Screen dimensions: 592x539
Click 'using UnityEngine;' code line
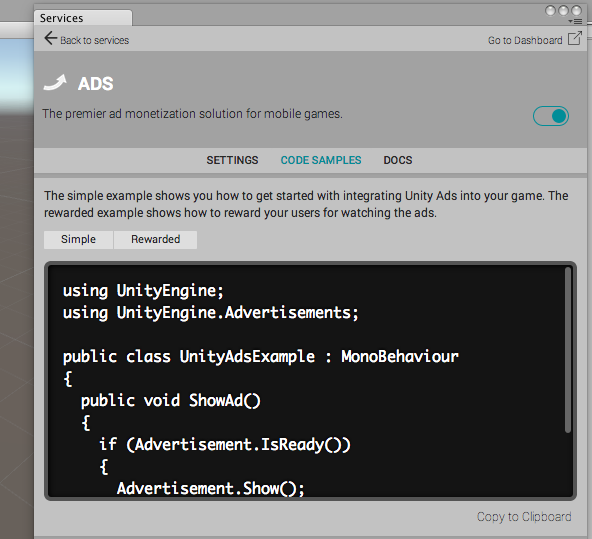[x=143, y=291]
